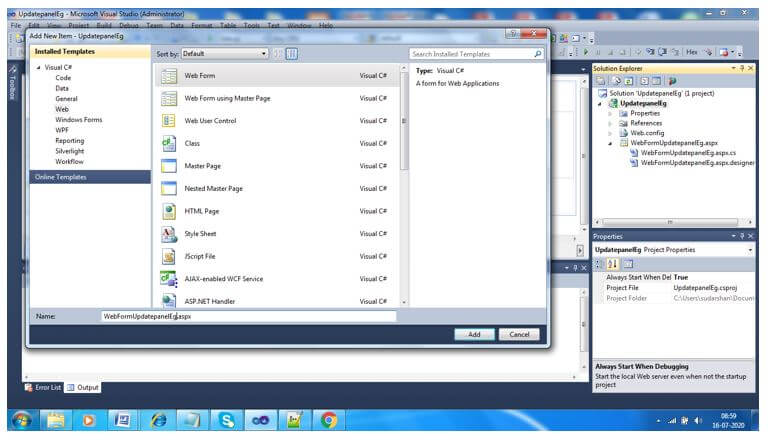The image size is (773, 441).
Task: Click the volume icon in system tray
Action: pyautogui.click(x=698, y=420)
